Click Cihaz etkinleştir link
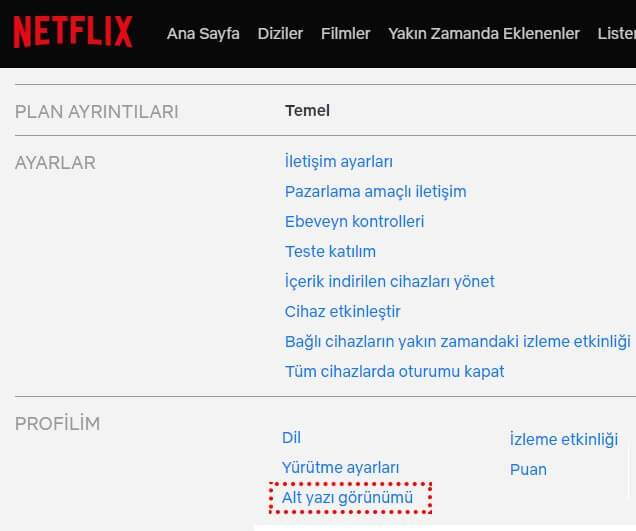636x531 pixels. click(342, 311)
